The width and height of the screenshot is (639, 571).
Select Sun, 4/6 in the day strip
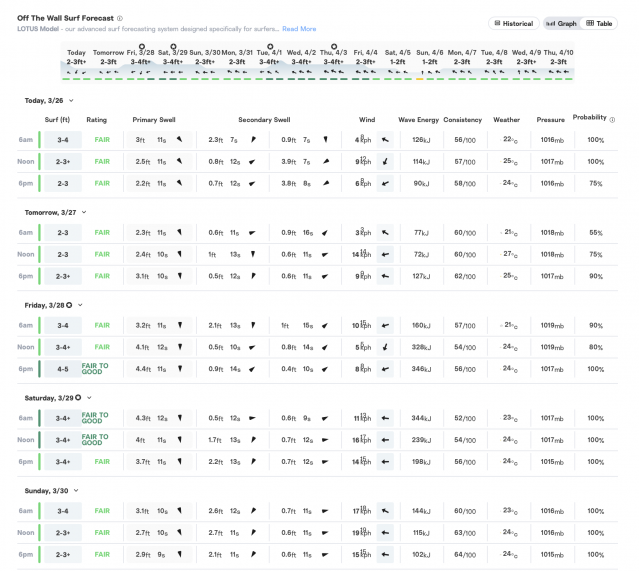[430, 63]
